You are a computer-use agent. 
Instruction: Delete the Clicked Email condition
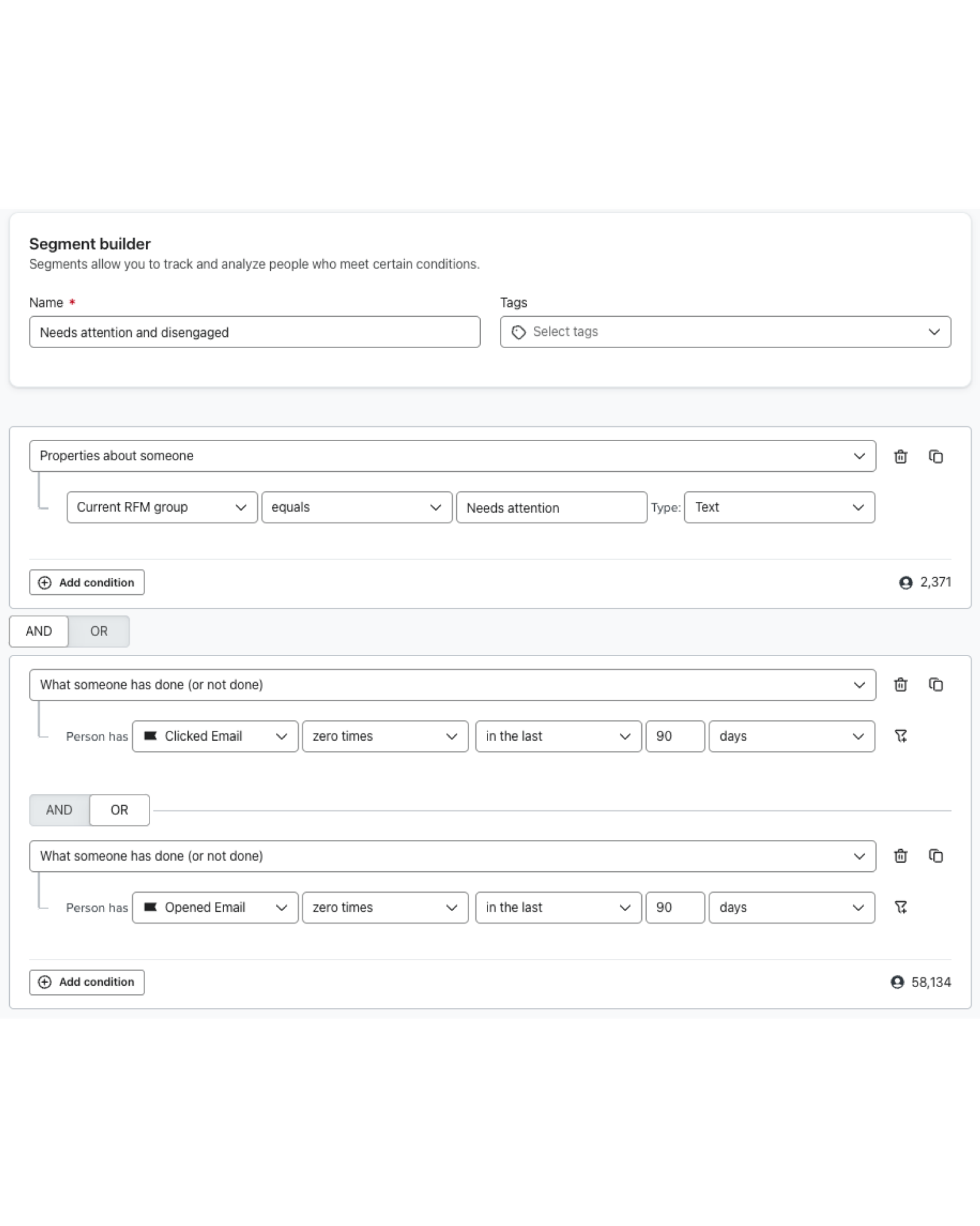(x=900, y=684)
